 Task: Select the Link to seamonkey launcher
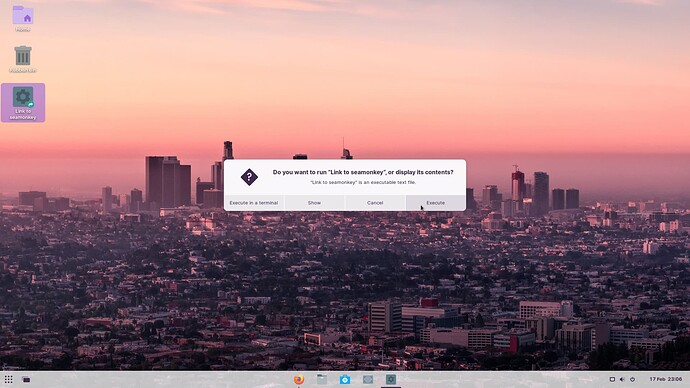pos(23,102)
